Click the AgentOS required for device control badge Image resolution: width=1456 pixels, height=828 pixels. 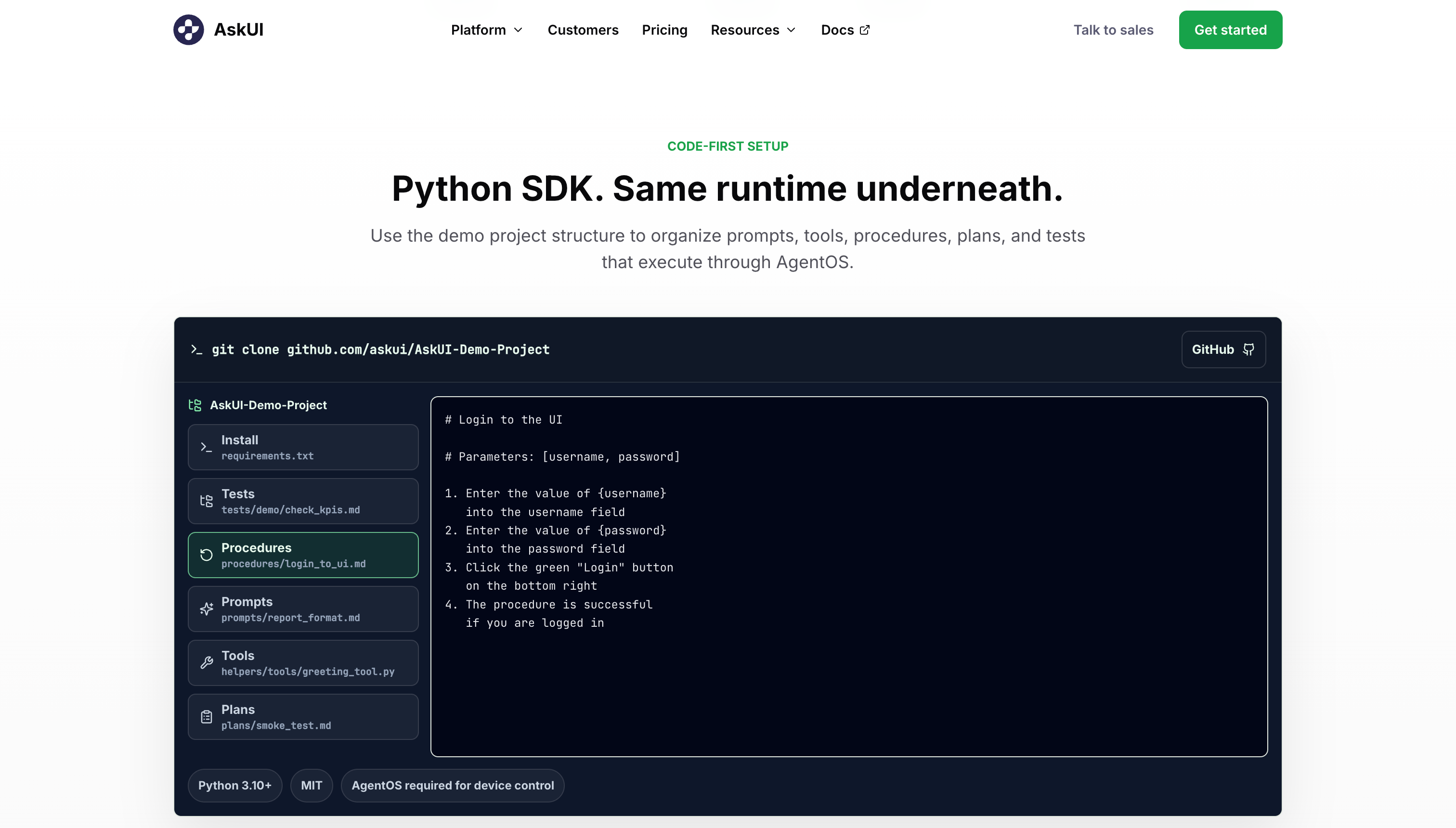tap(453, 785)
